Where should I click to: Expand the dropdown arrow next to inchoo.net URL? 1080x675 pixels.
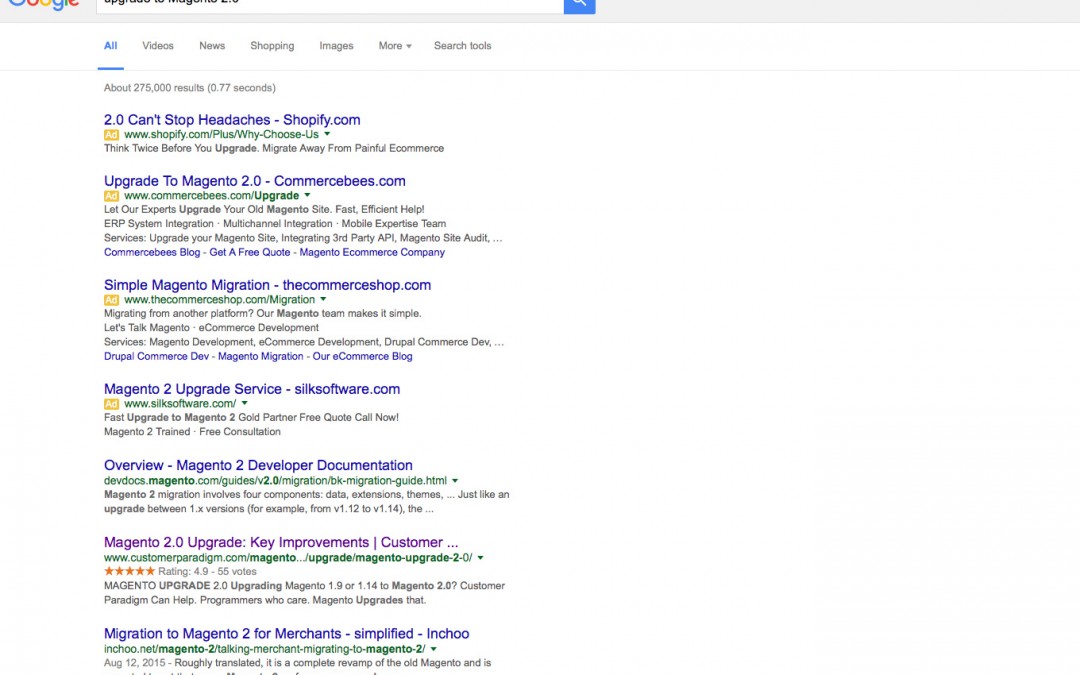click(433, 648)
